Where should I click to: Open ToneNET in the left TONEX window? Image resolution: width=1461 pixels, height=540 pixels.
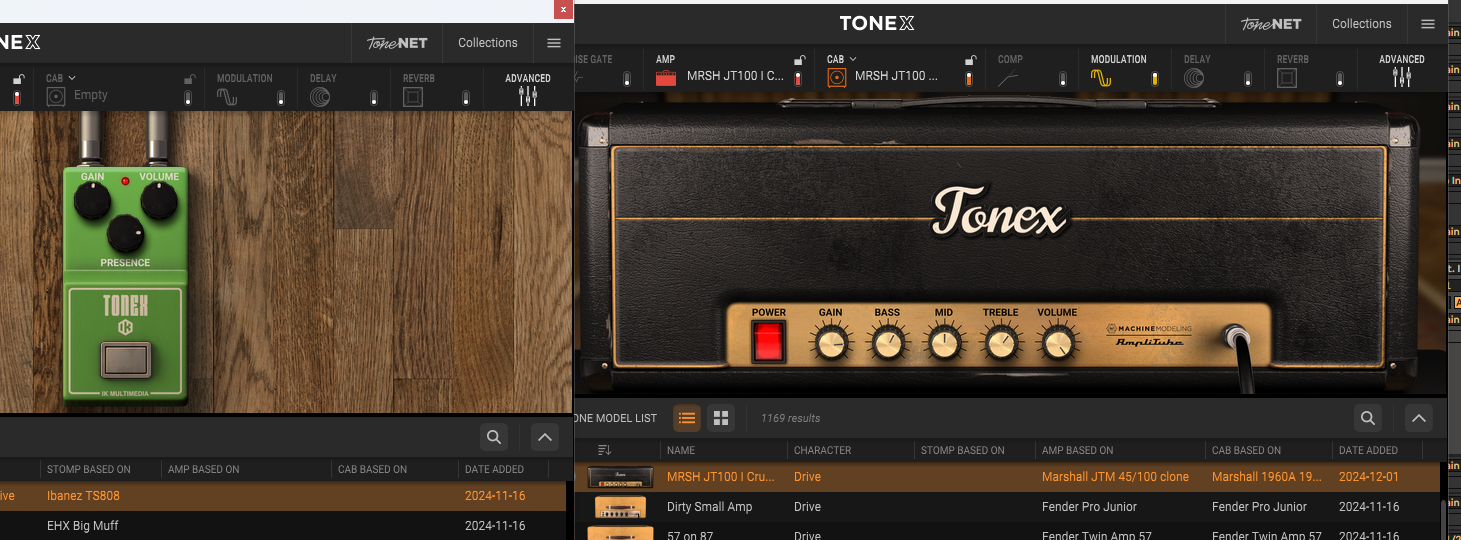[x=397, y=43]
